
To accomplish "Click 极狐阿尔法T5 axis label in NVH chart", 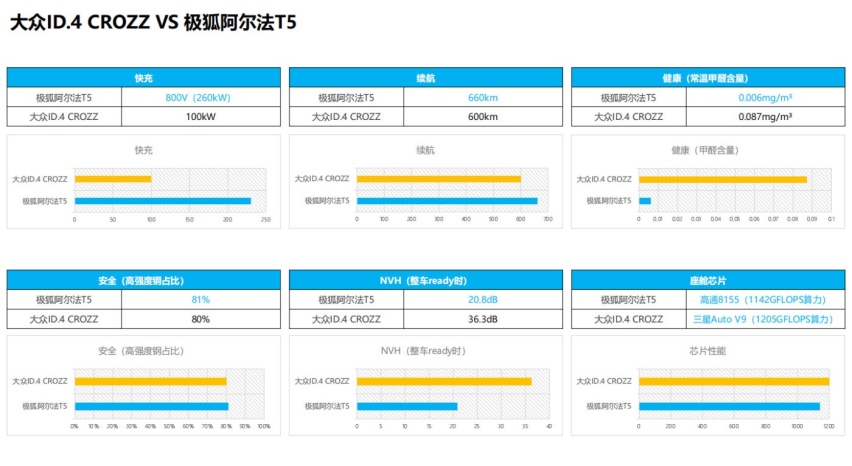I will pyautogui.click(x=327, y=406).
